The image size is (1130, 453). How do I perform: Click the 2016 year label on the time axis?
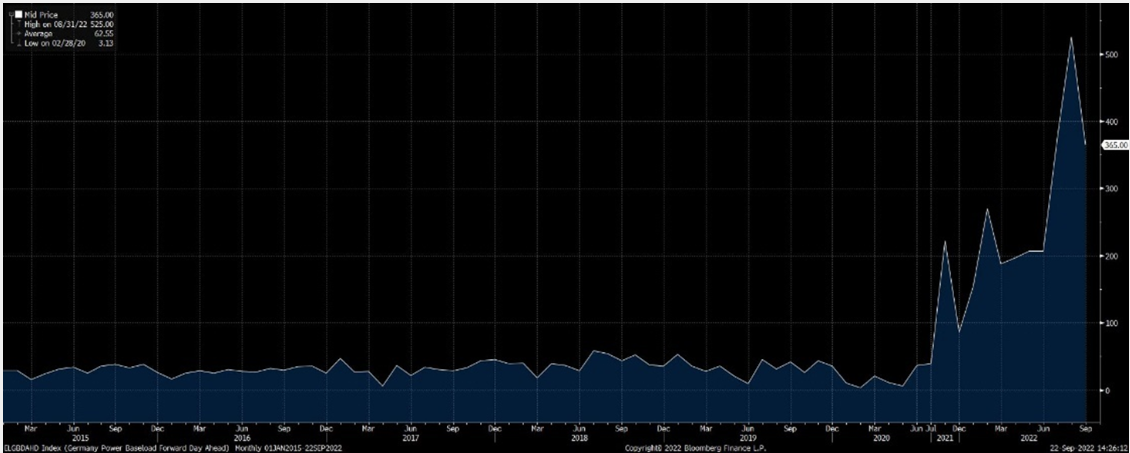point(242,437)
